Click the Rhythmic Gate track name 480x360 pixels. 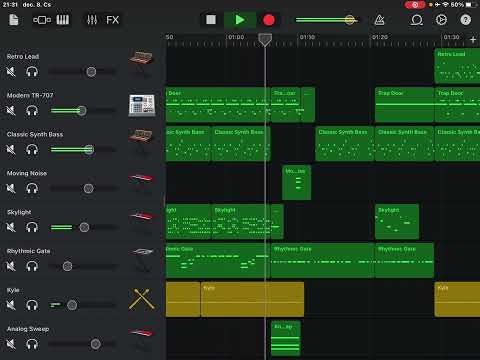coord(29,251)
